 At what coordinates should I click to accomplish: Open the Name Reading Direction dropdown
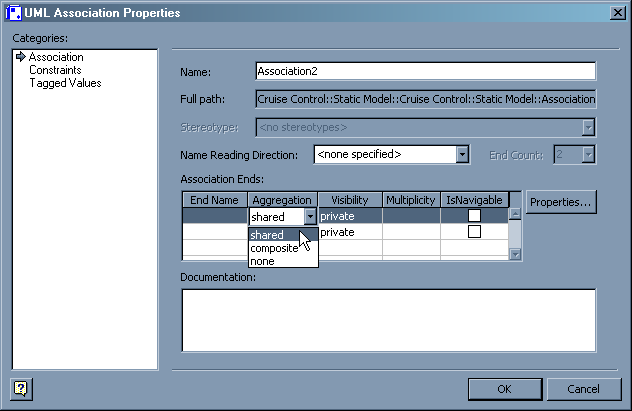click(x=462, y=154)
